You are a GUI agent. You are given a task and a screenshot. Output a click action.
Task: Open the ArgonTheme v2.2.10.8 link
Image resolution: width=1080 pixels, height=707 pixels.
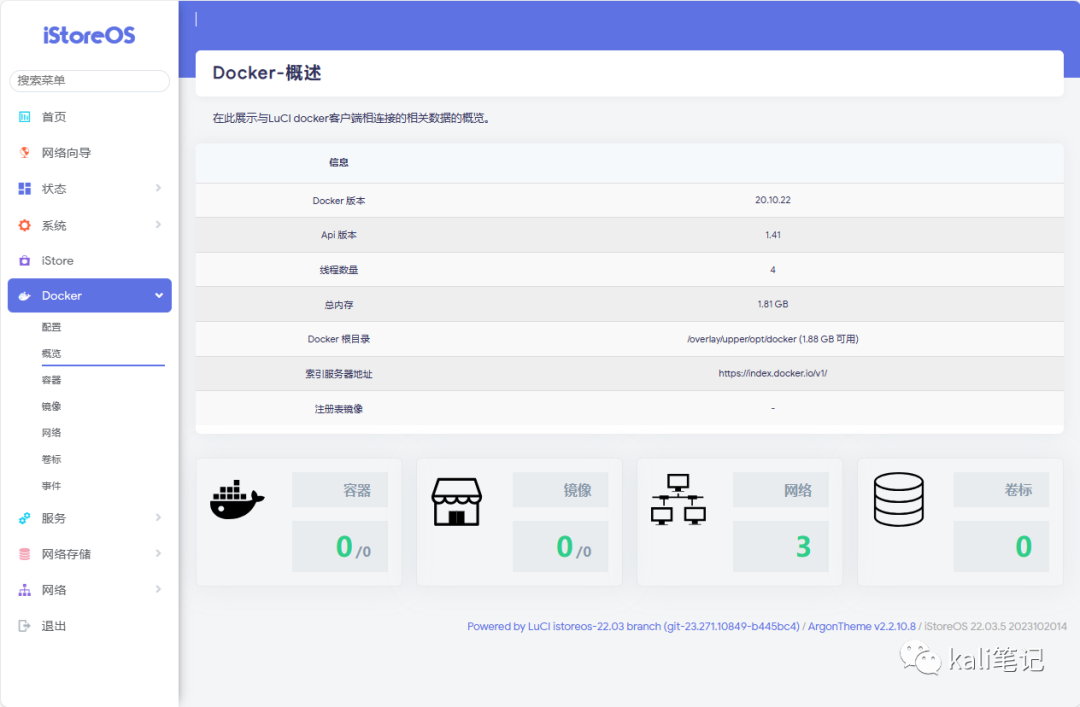[862, 626]
